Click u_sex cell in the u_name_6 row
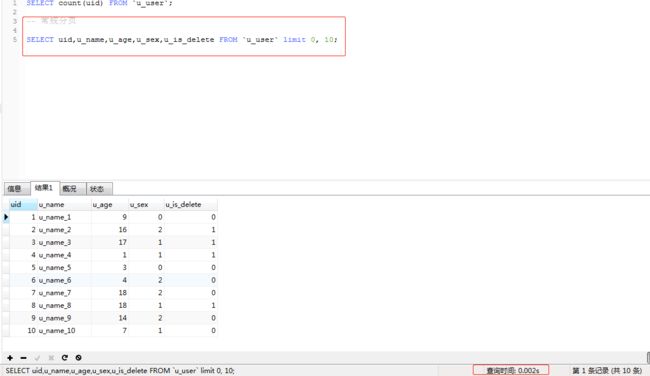650x376 pixels. tap(146, 280)
